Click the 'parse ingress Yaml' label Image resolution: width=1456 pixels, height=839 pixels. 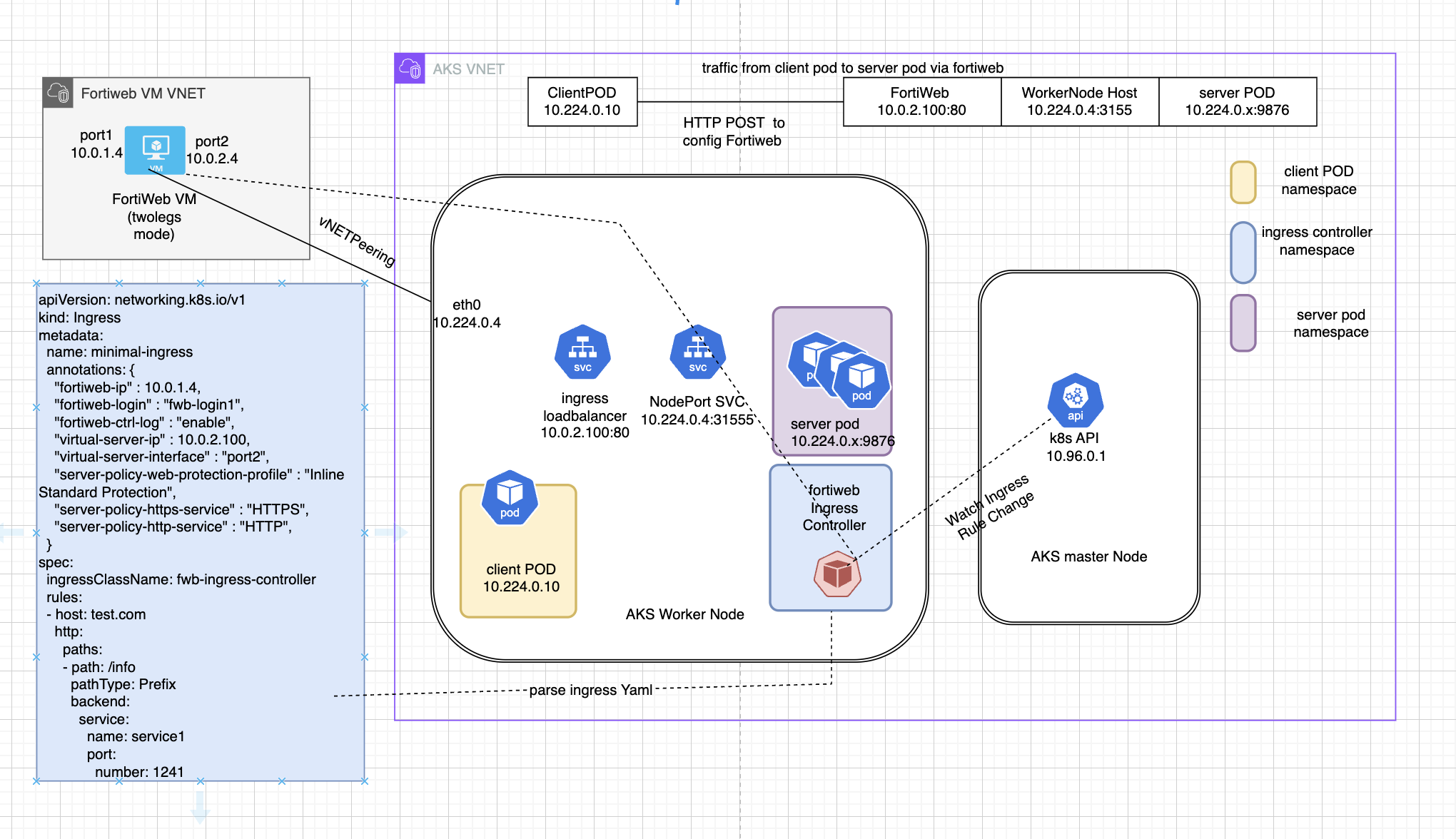pyautogui.click(x=591, y=690)
